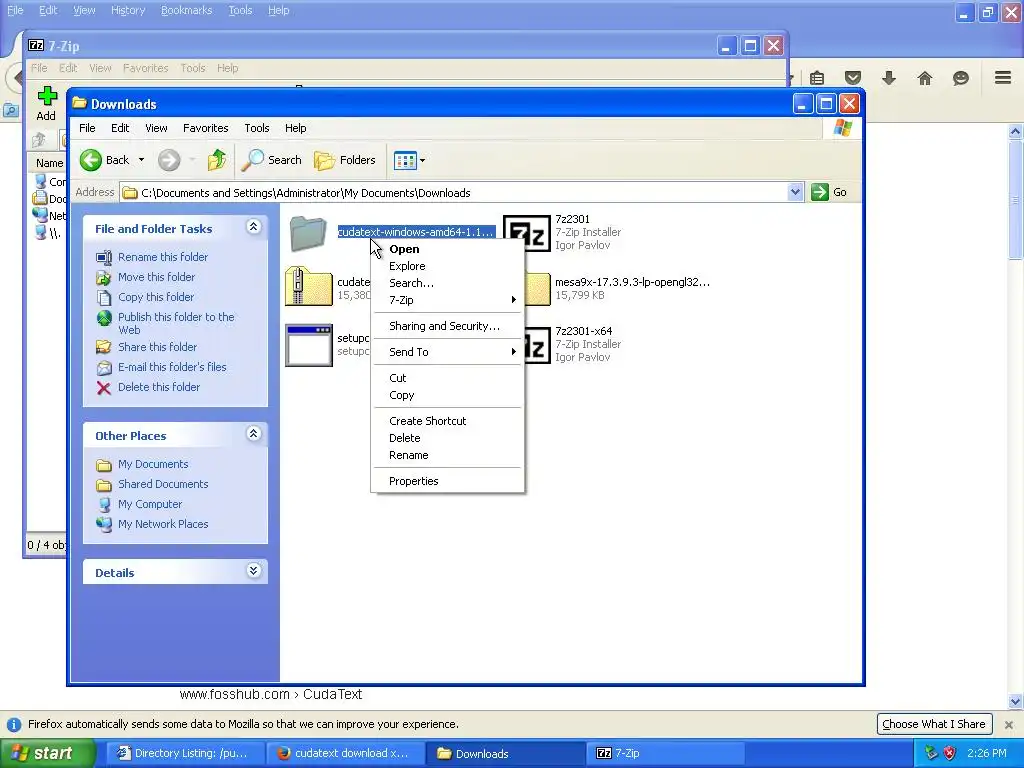Screen dimensions: 1024x768
Task: Click Rename this folder task link
Action: point(163,257)
